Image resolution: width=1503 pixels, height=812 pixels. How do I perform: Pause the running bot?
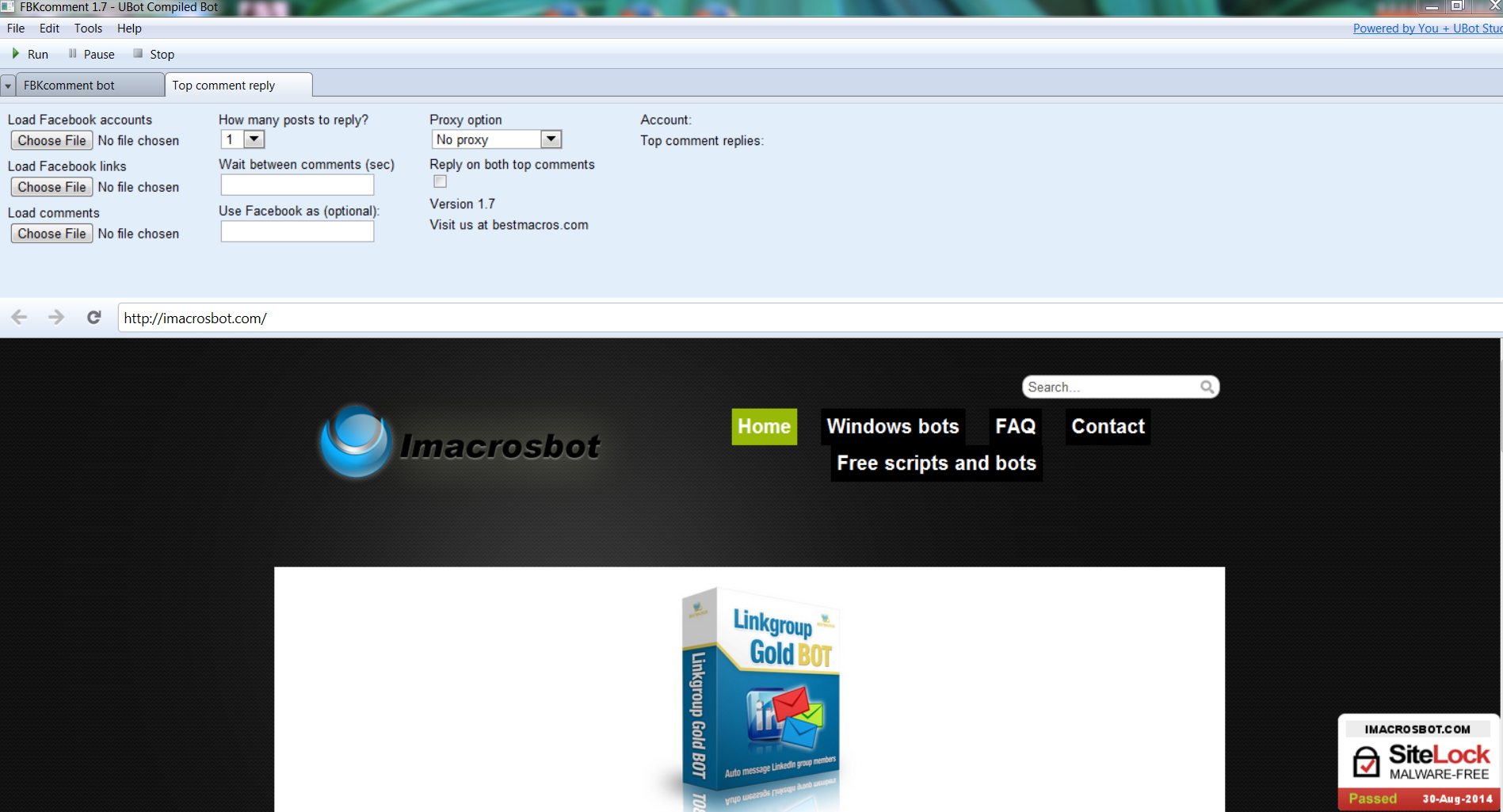pos(91,54)
